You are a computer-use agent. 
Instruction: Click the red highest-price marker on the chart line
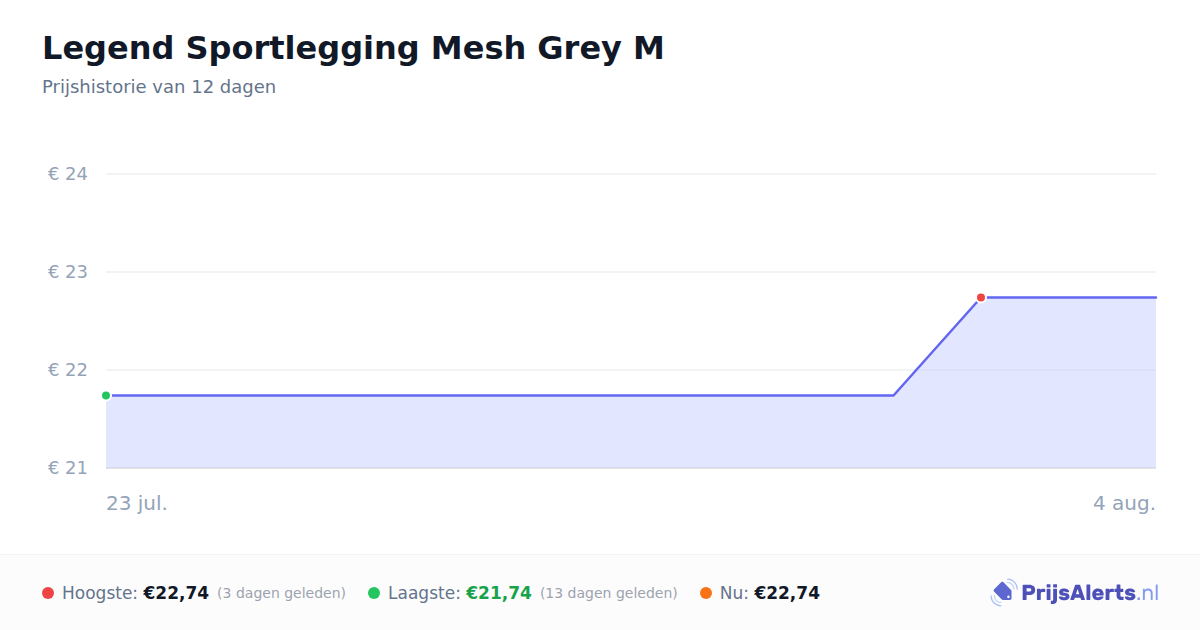tap(981, 297)
